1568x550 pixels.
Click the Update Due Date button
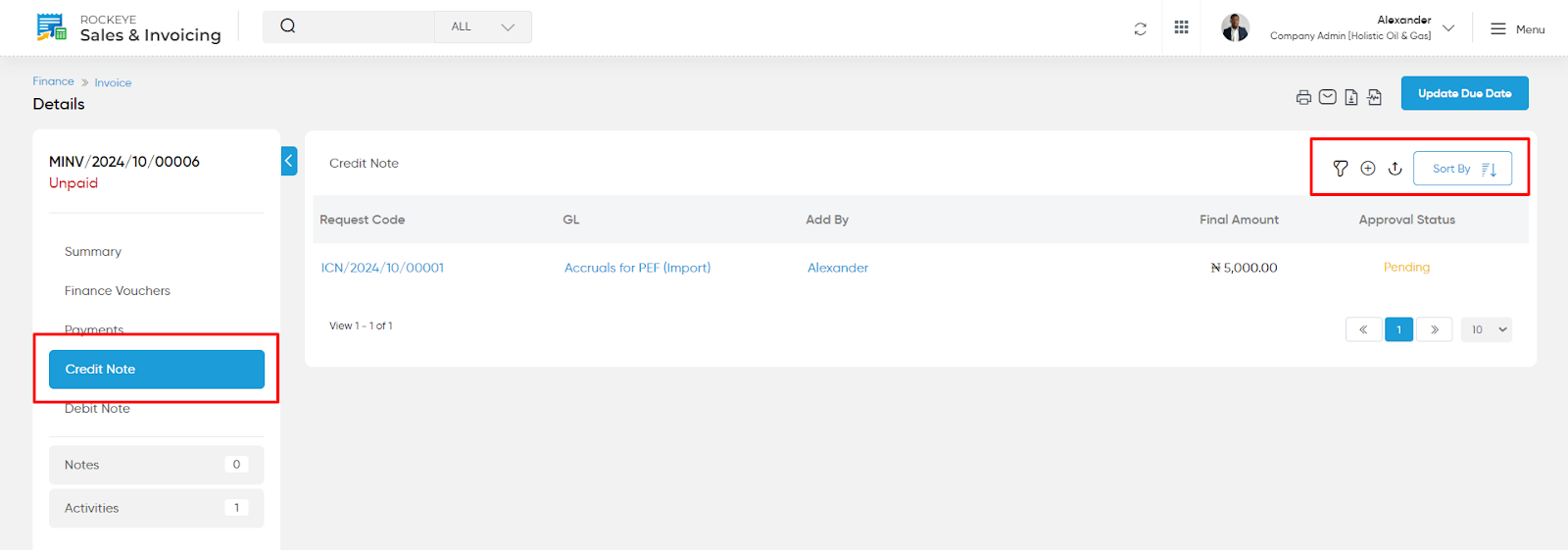pyautogui.click(x=1464, y=93)
